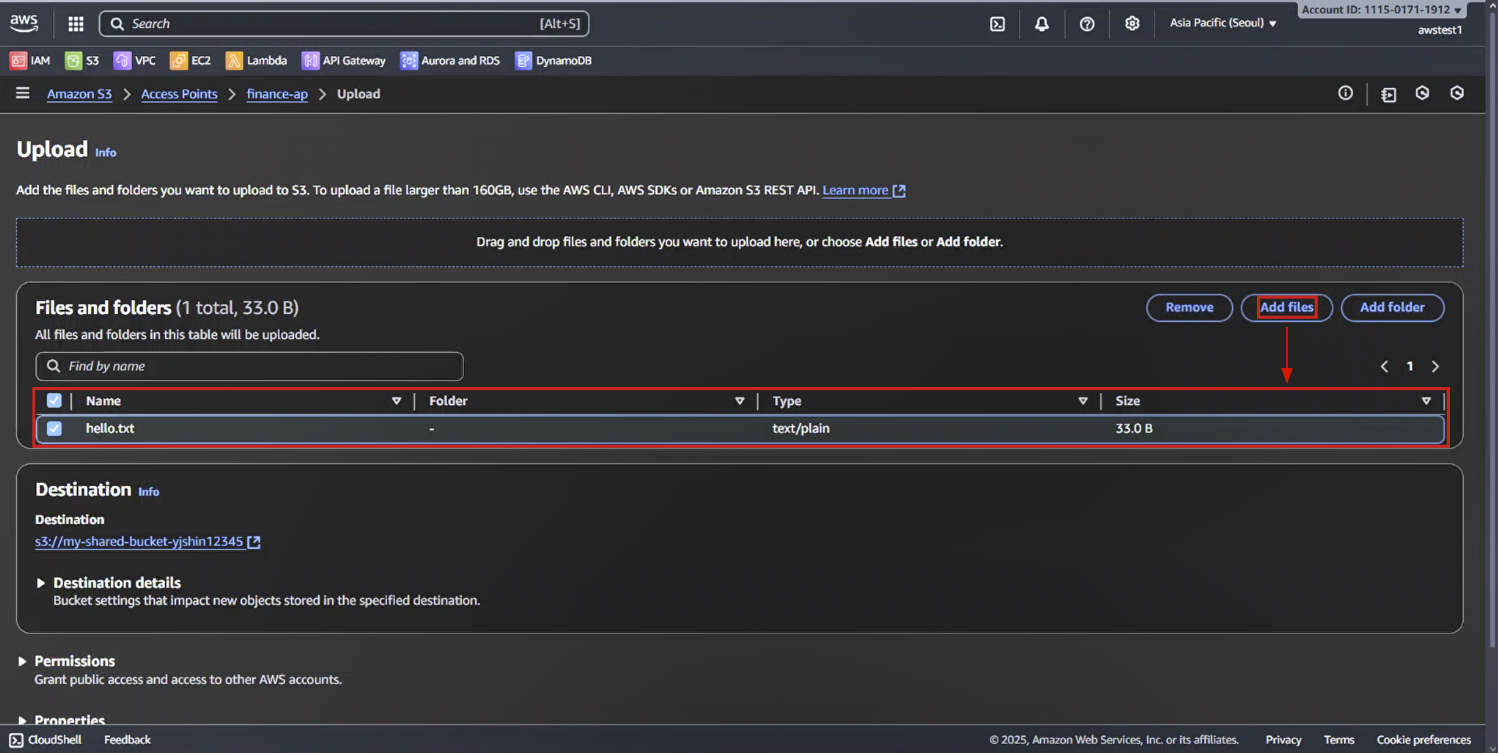Open Aurora and RDS shortcut

(x=450, y=61)
